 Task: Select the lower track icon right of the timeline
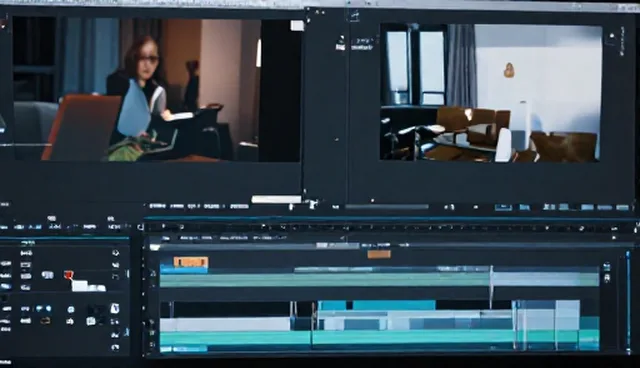coord(607,278)
